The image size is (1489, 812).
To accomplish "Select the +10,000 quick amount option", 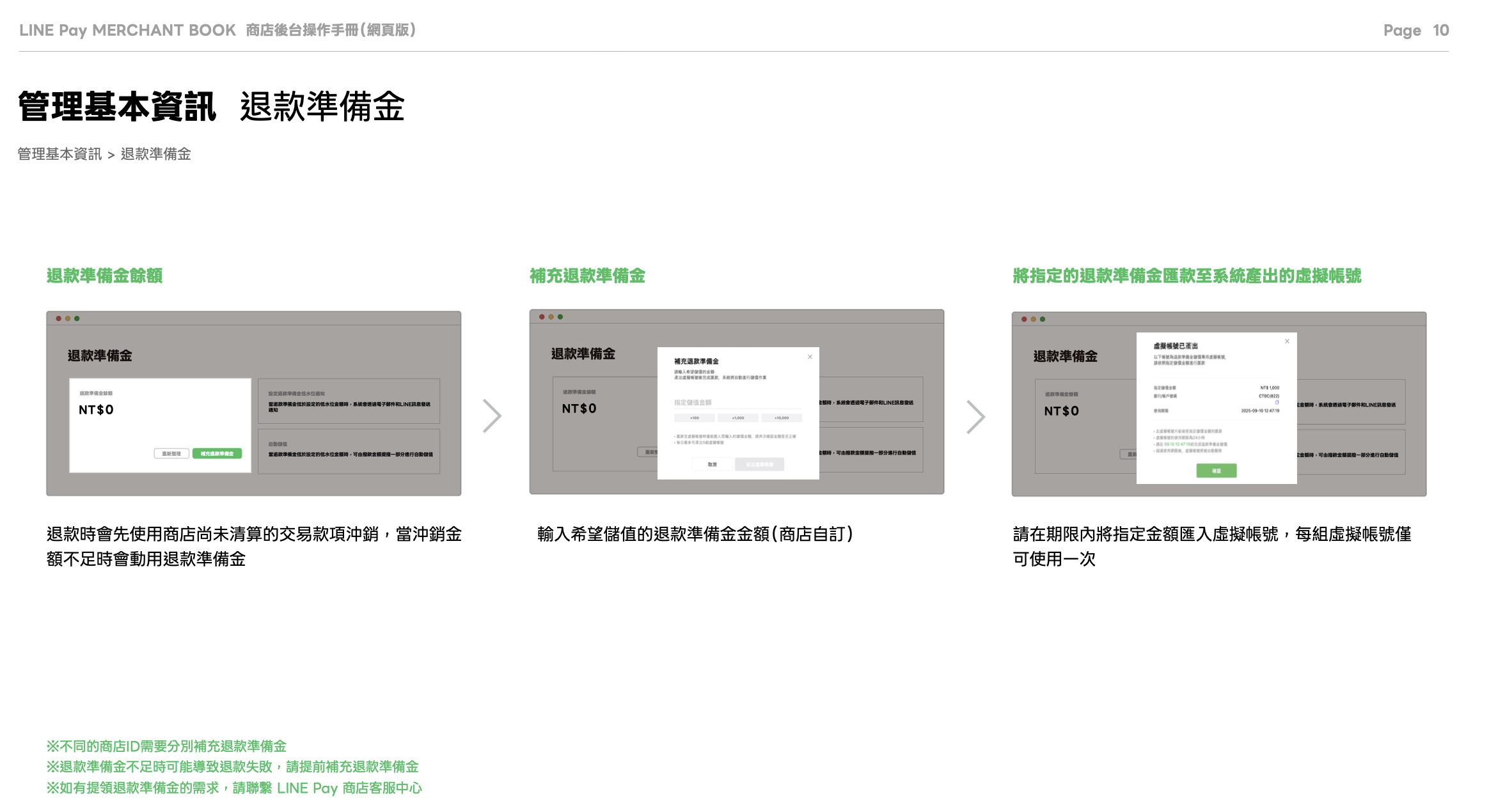I will click(x=781, y=418).
